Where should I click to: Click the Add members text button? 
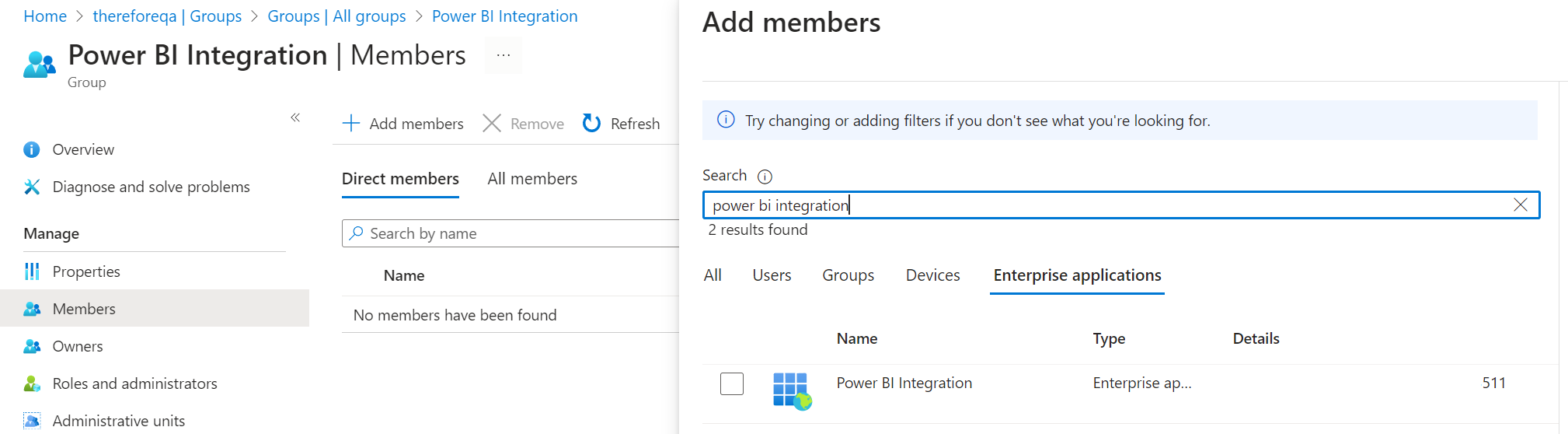(x=416, y=124)
